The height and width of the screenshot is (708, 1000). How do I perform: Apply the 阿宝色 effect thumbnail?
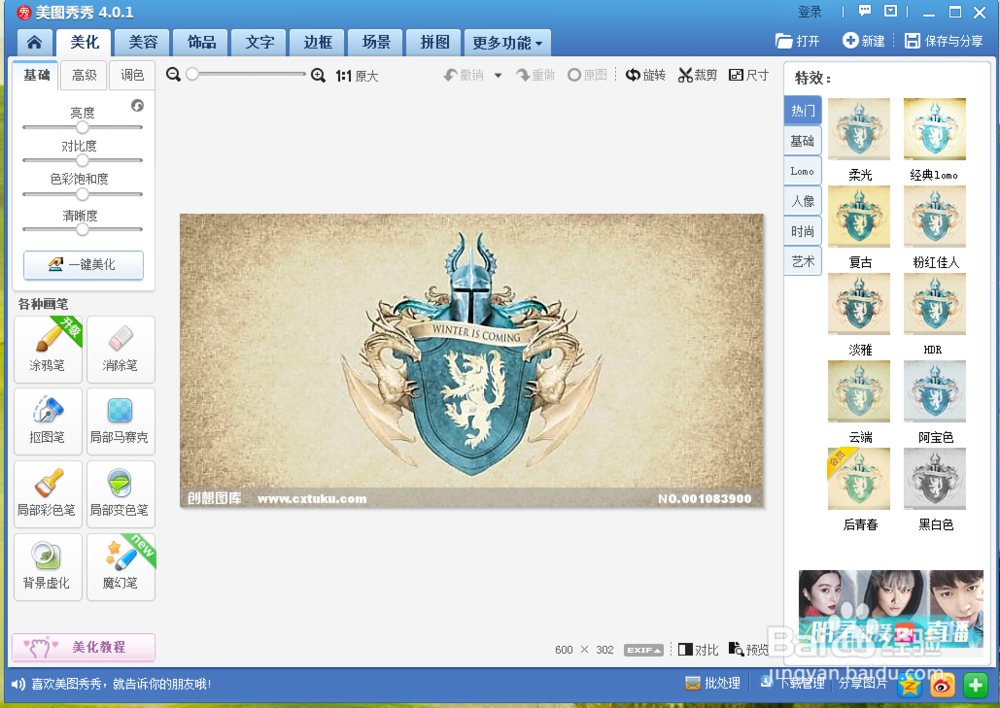(934, 391)
